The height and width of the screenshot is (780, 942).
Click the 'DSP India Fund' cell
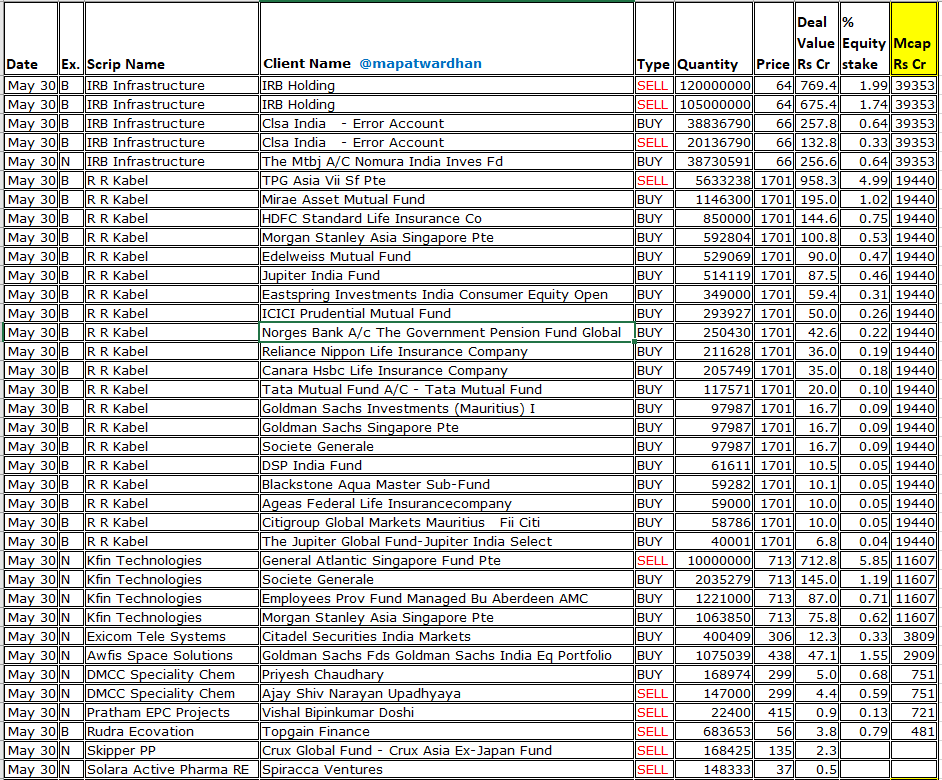coord(447,466)
